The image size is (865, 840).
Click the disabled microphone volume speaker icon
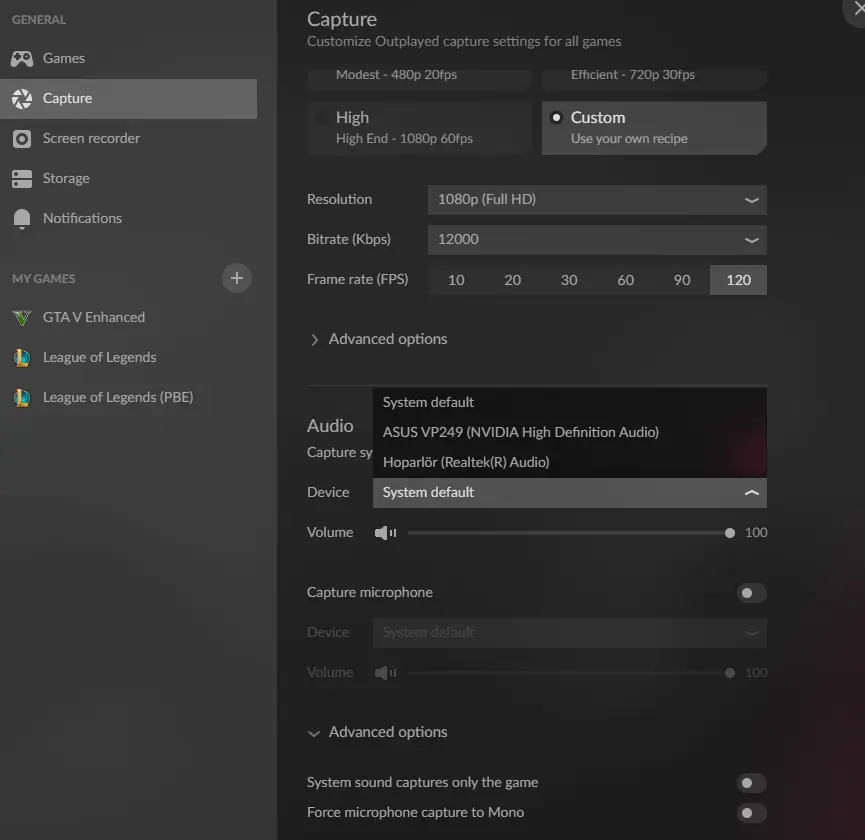pos(386,673)
